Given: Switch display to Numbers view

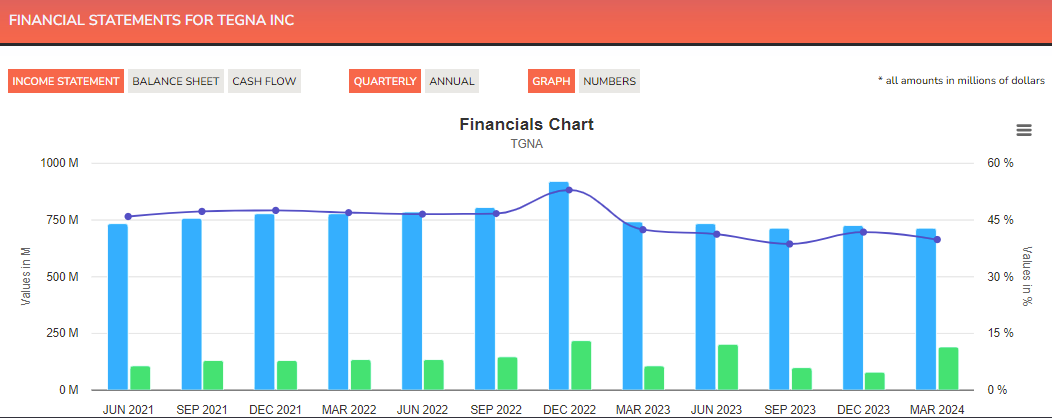Looking at the screenshot, I should point(609,81).
